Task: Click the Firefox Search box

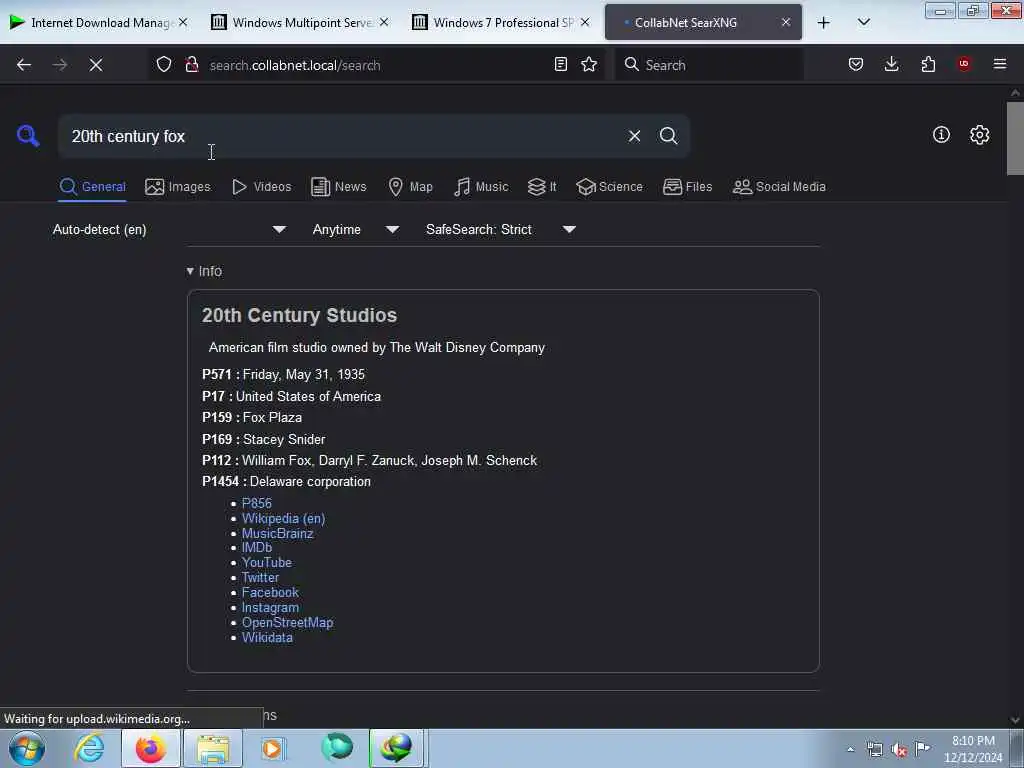Action: pyautogui.click(x=709, y=65)
